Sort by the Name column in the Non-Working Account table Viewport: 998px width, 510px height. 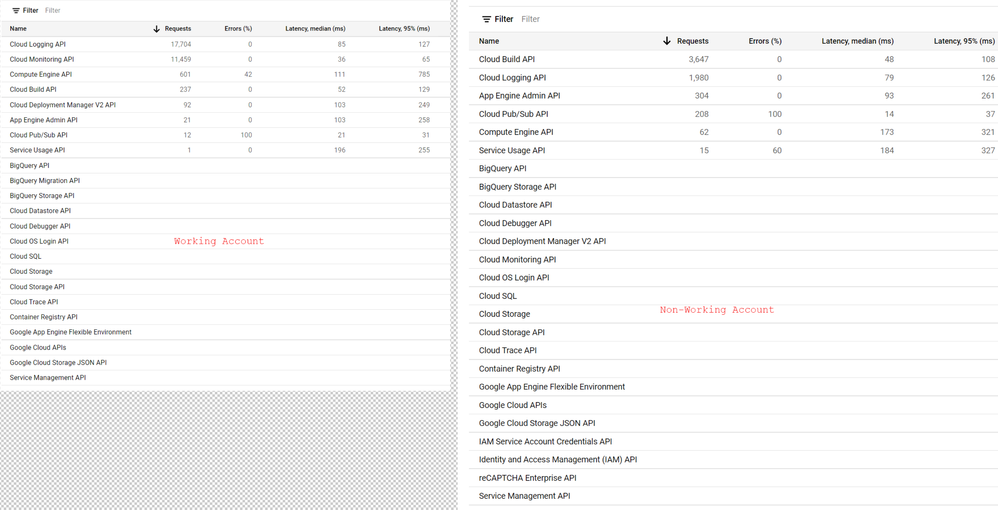(x=489, y=41)
